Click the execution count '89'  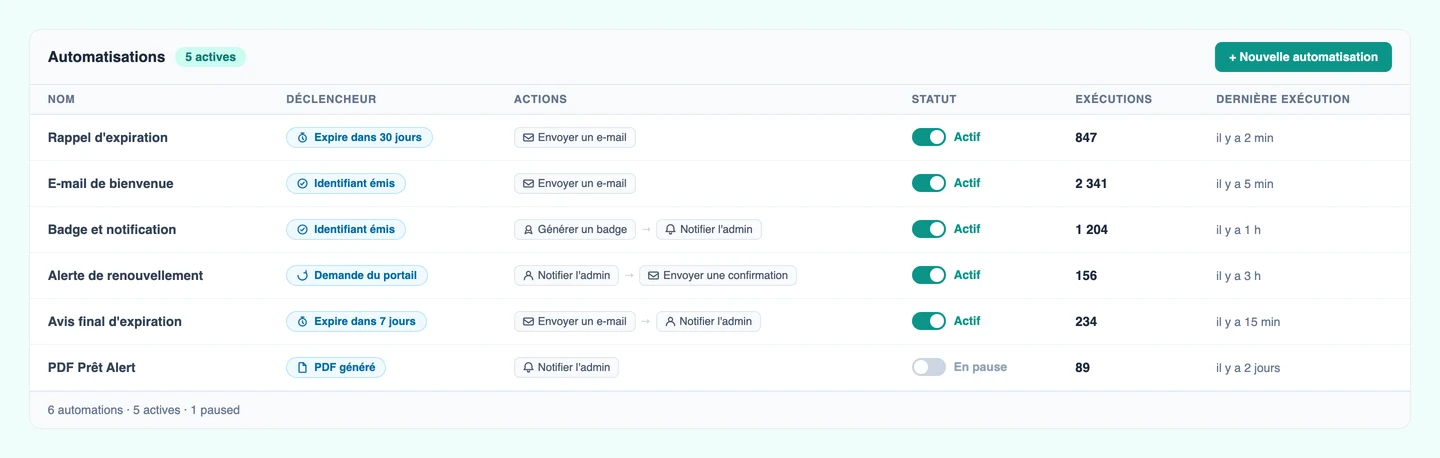[1082, 368]
